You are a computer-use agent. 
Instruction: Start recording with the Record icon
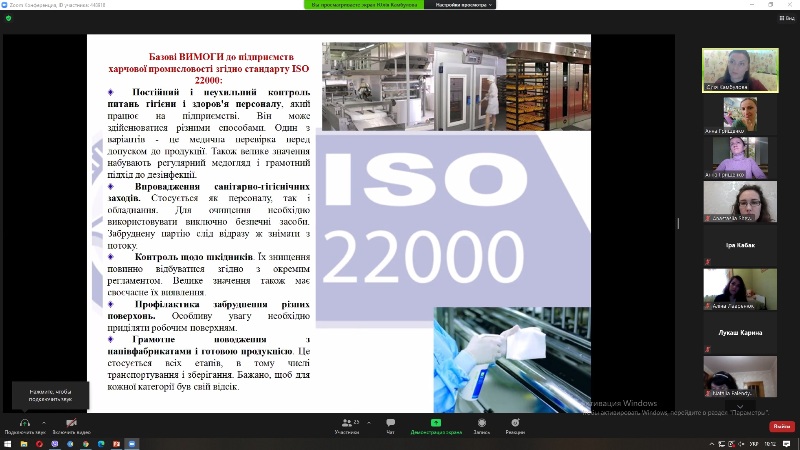point(482,426)
